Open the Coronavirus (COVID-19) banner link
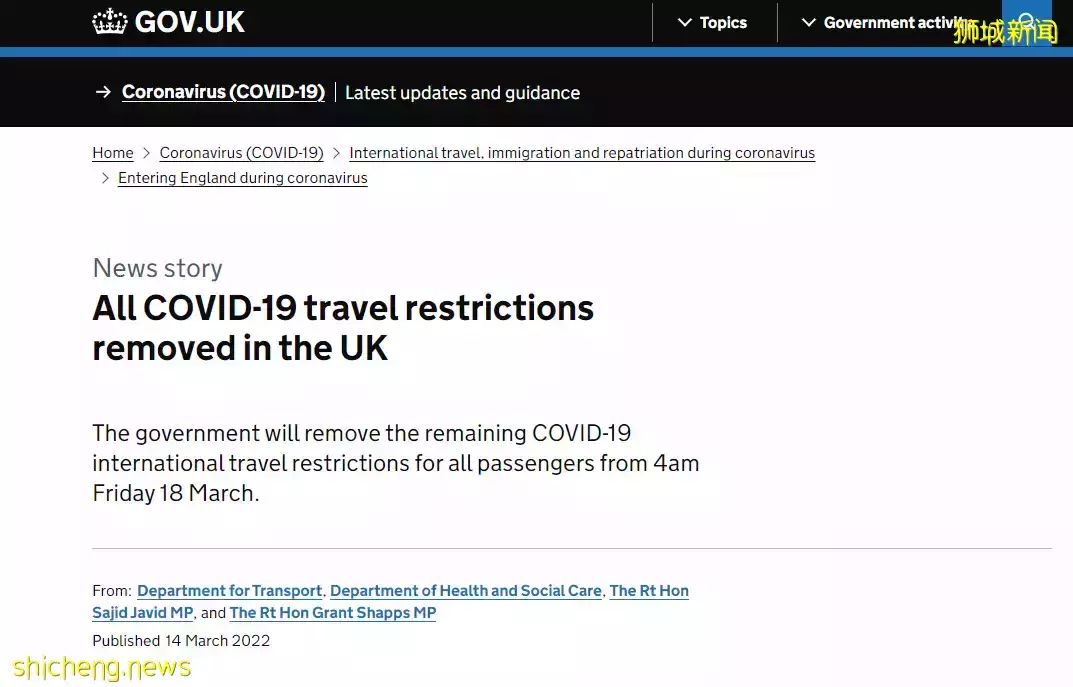 pyautogui.click(x=223, y=92)
